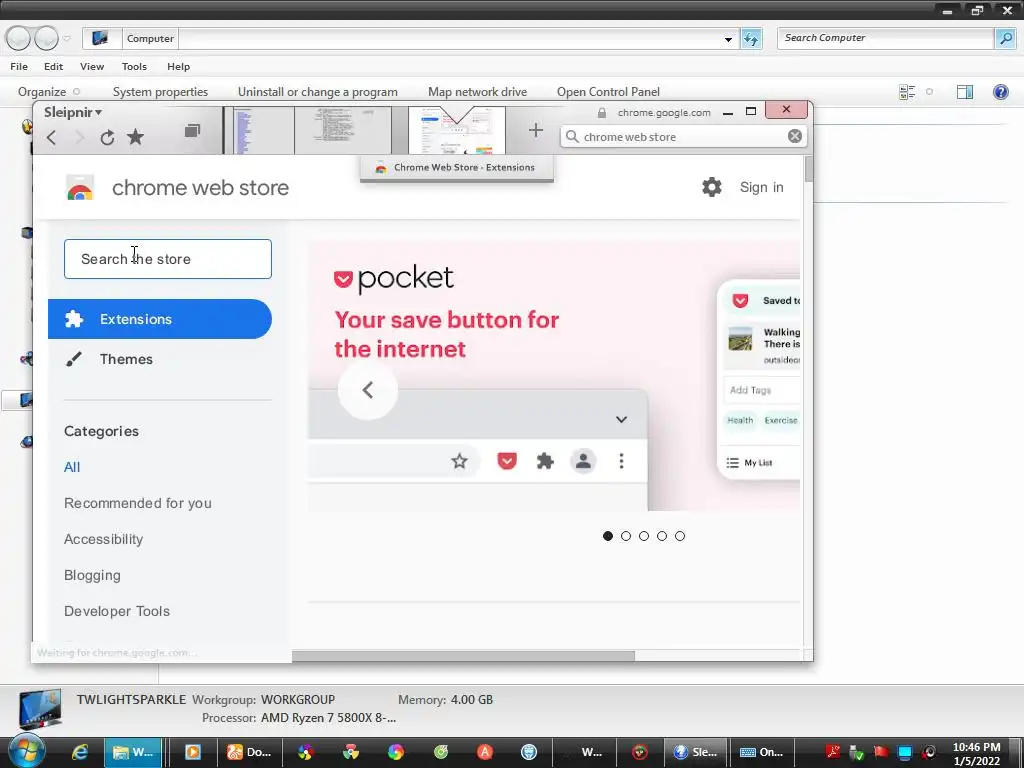Launch Internet Explorer from the taskbar
The image size is (1024, 768).
coord(80,752)
